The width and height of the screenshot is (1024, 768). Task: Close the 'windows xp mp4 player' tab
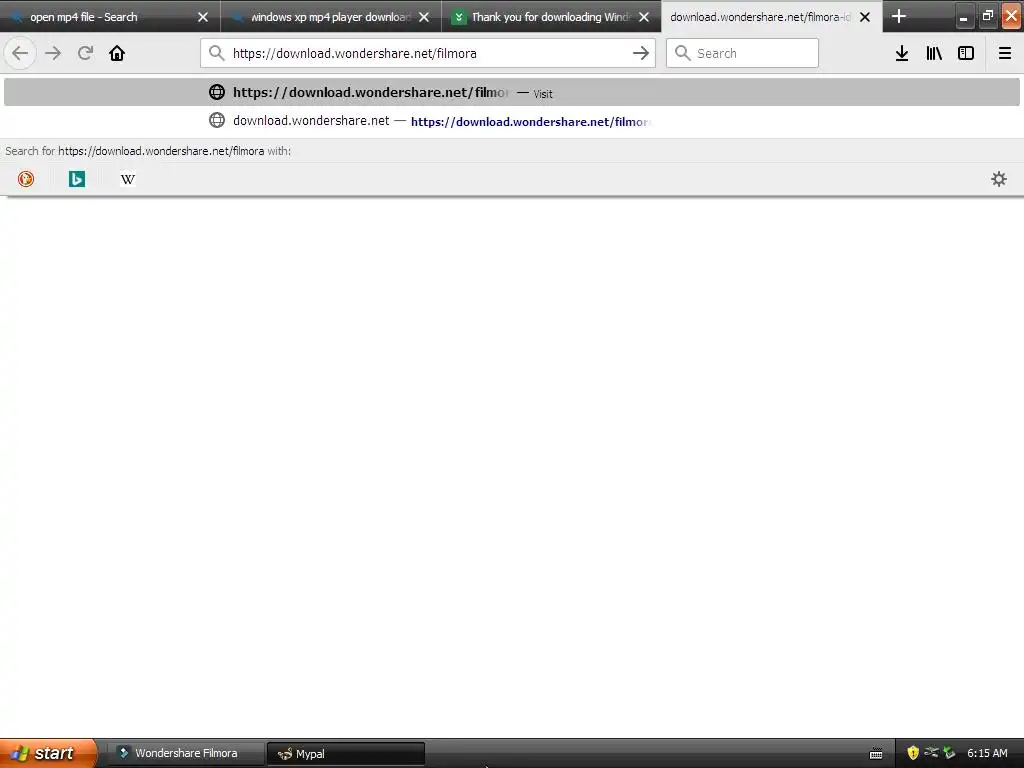[x=424, y=17]
